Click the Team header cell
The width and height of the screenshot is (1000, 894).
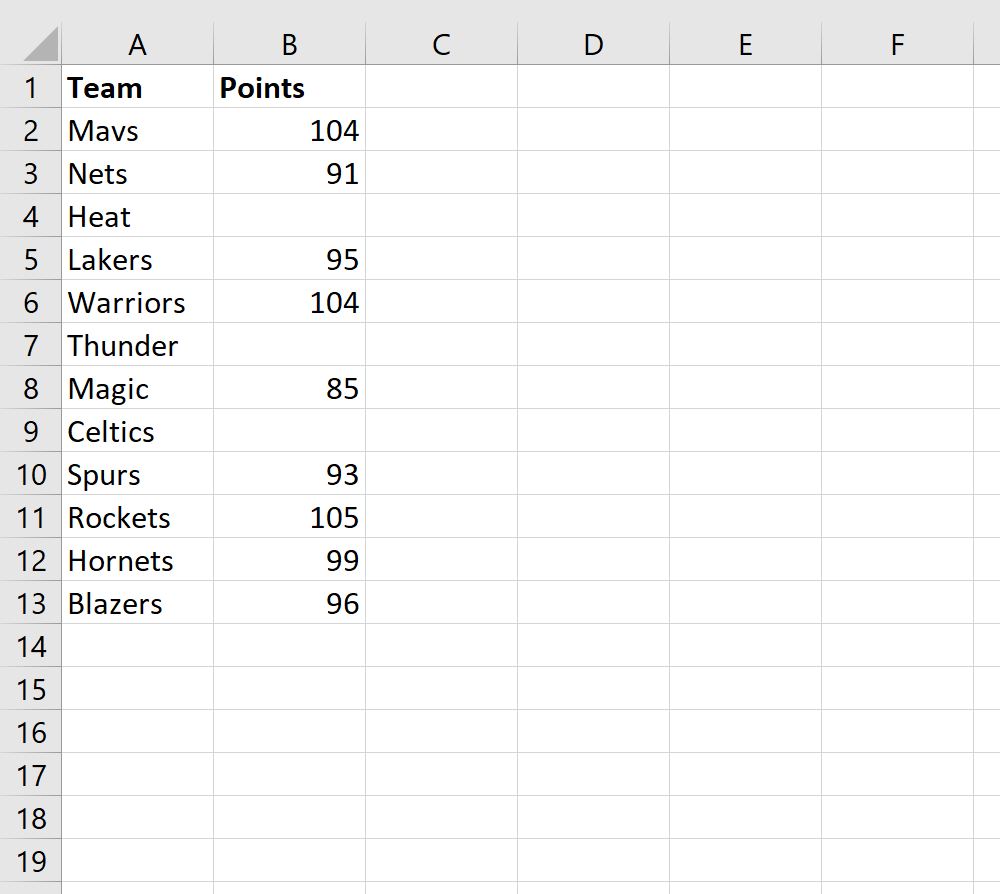point(137,88)
